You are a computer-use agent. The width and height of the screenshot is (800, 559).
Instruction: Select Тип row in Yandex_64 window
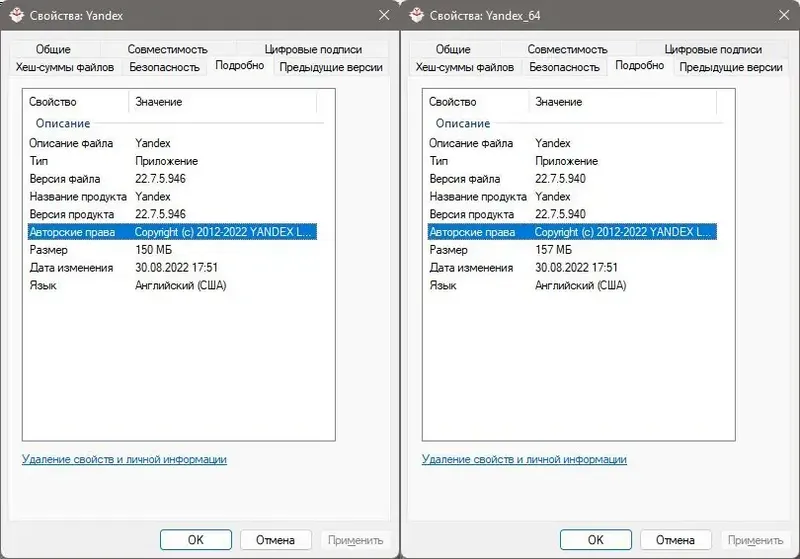pos(572,161)
